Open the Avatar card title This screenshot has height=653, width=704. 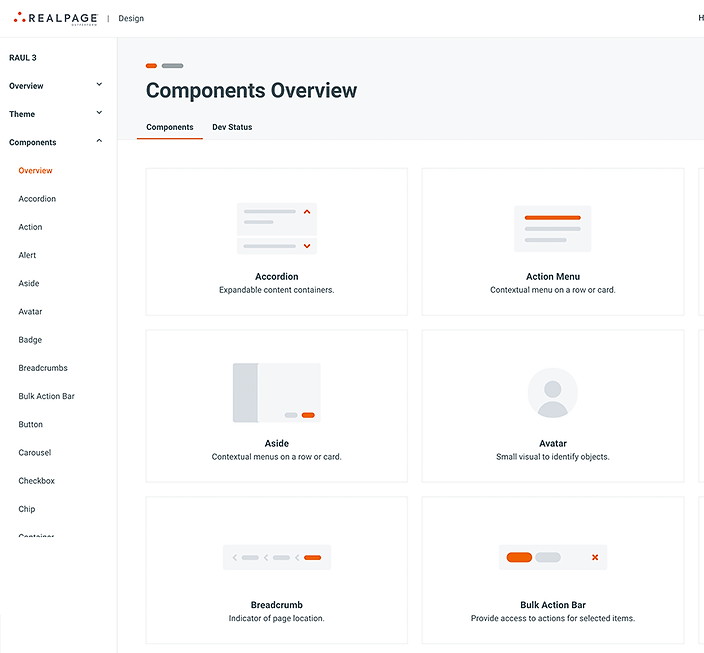[x=553, y=444]
